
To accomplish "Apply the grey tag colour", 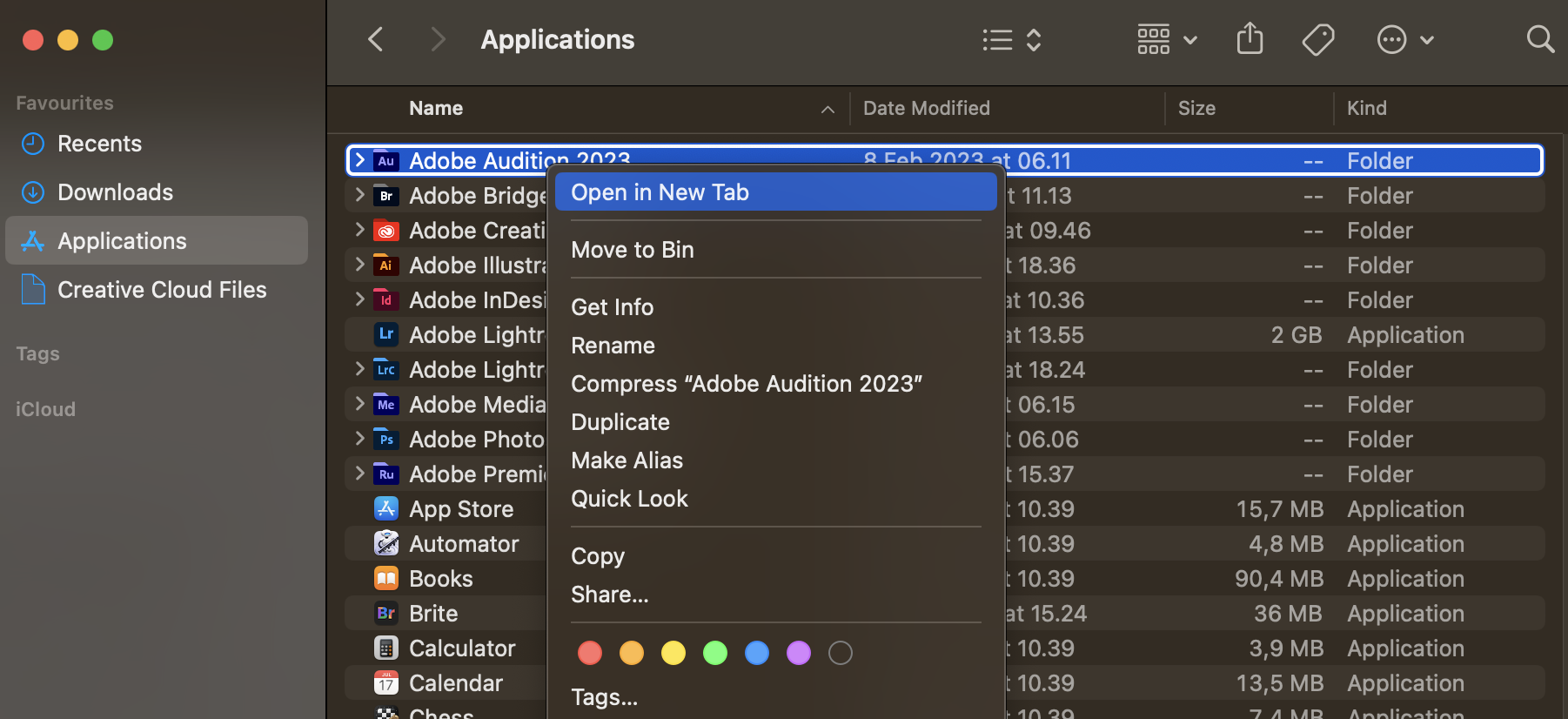I will click(841, 653).
